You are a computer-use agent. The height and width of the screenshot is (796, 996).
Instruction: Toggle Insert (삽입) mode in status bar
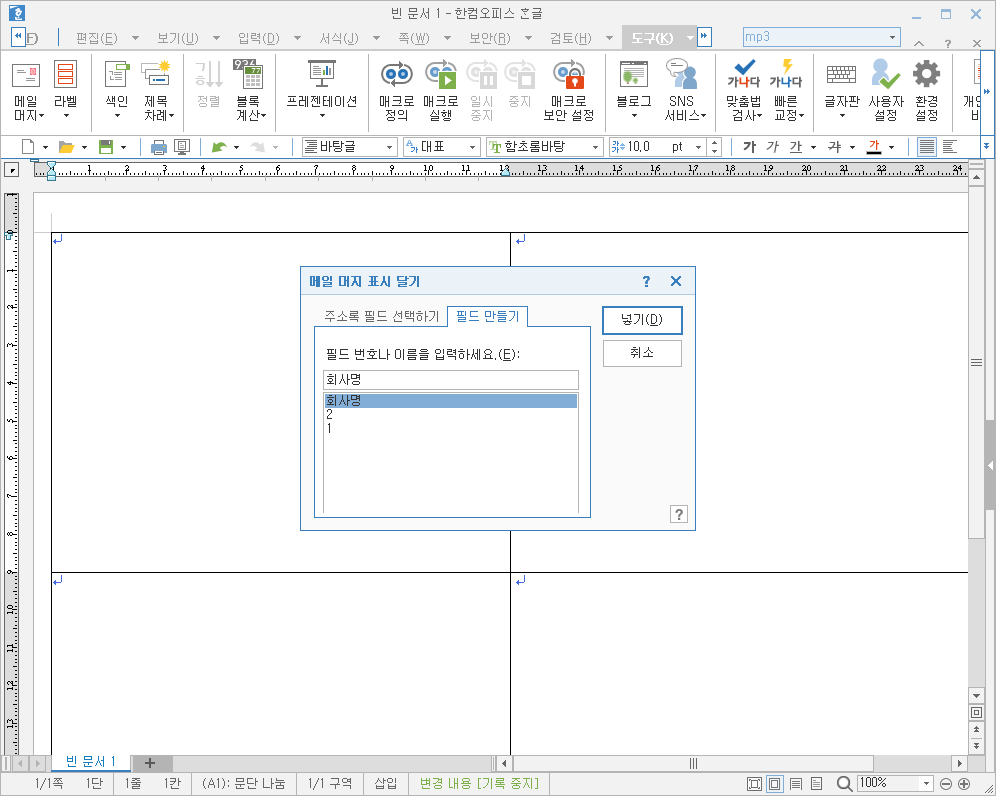[386, 783]
